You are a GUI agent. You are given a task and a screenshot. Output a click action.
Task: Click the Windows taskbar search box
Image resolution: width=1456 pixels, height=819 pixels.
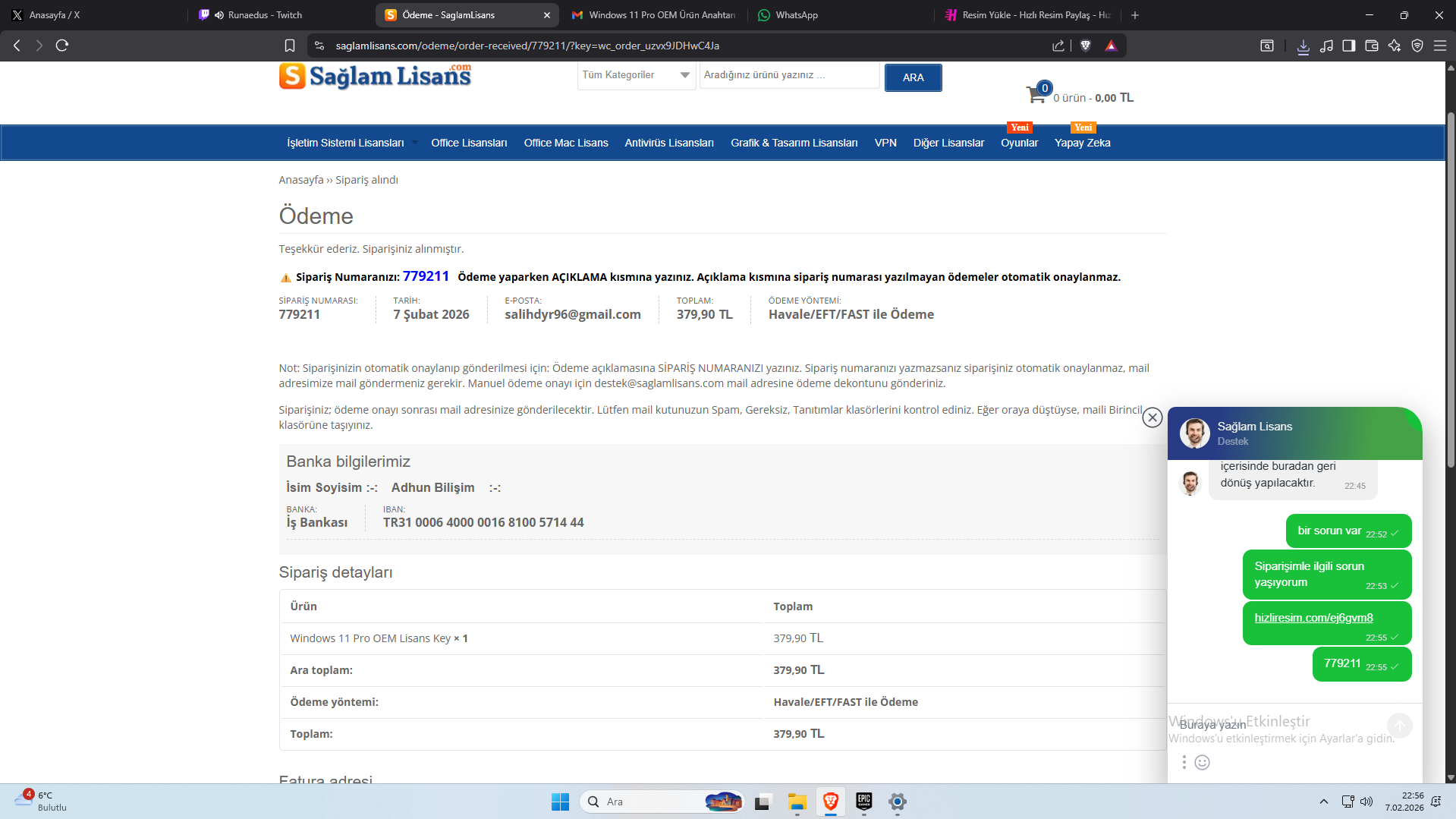coord(662,802)
